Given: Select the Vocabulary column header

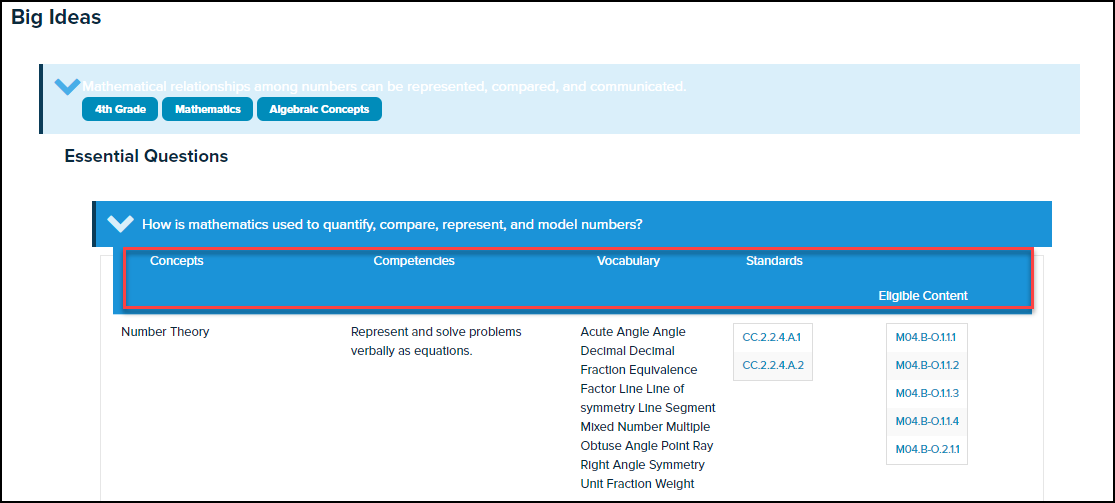Looking at the screenshot, I should [x=628, y=261].
